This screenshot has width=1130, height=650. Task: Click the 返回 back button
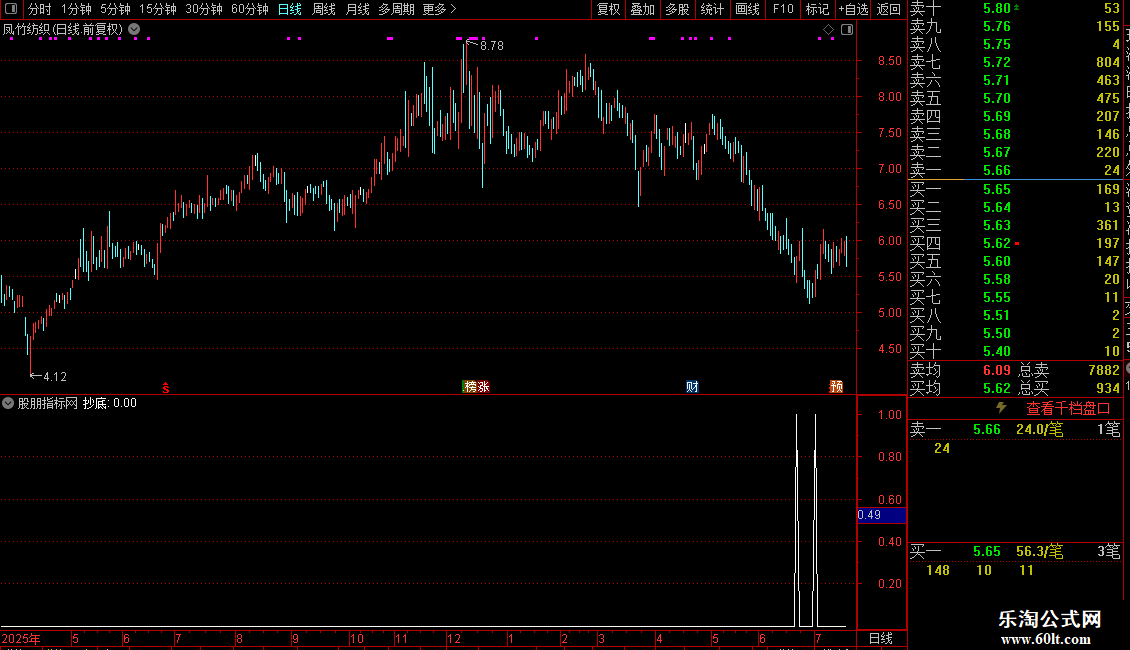[x=889, y=9]
